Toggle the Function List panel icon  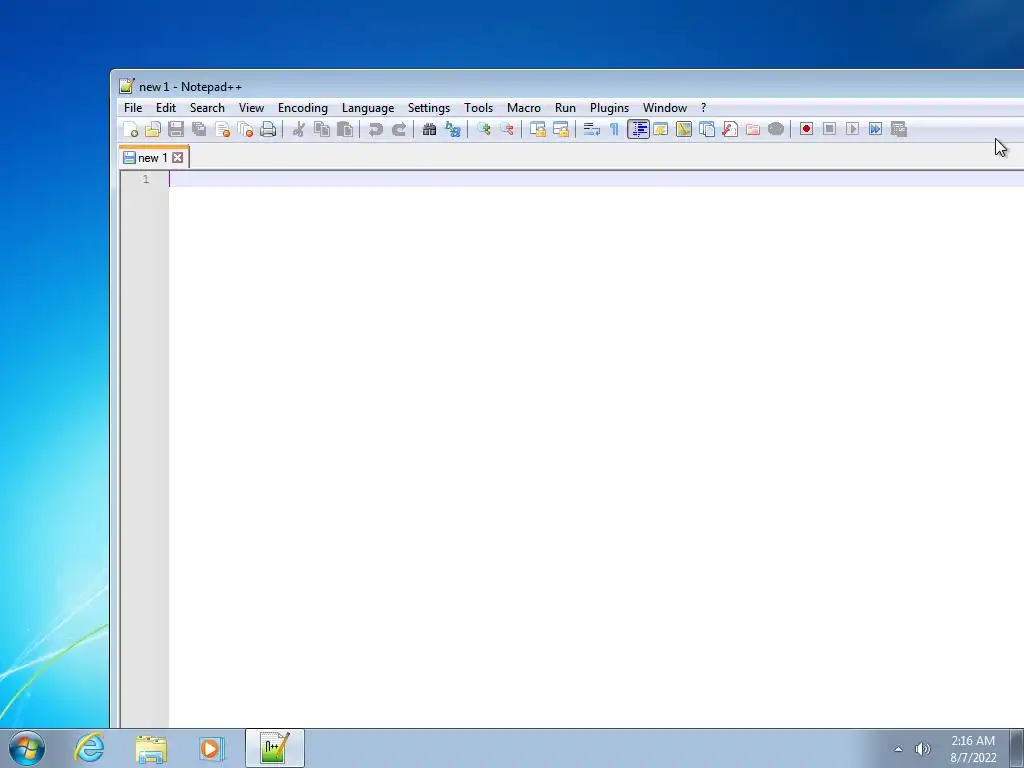[729, 129]
